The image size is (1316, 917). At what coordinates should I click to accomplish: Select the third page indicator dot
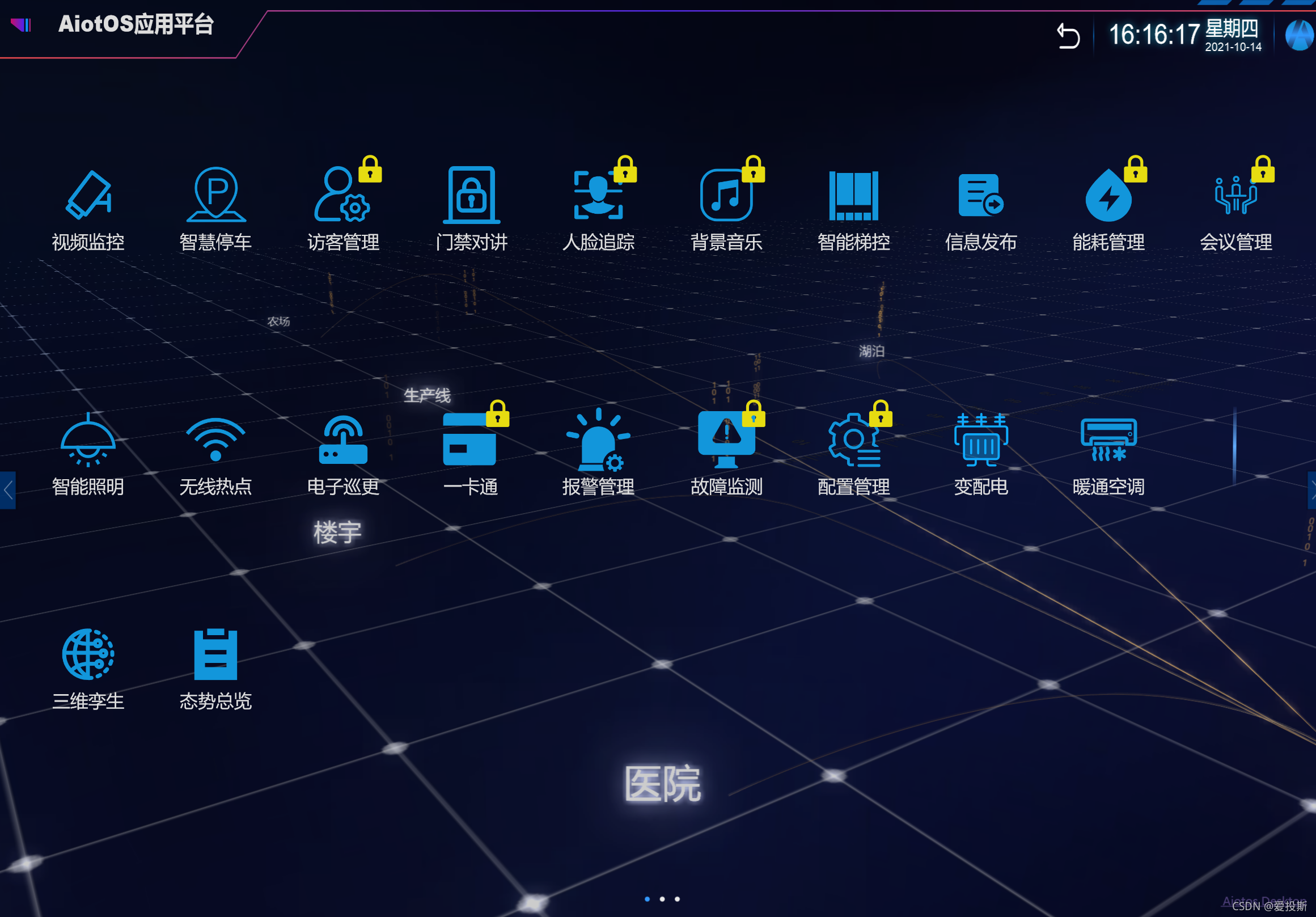pos(677,899)
